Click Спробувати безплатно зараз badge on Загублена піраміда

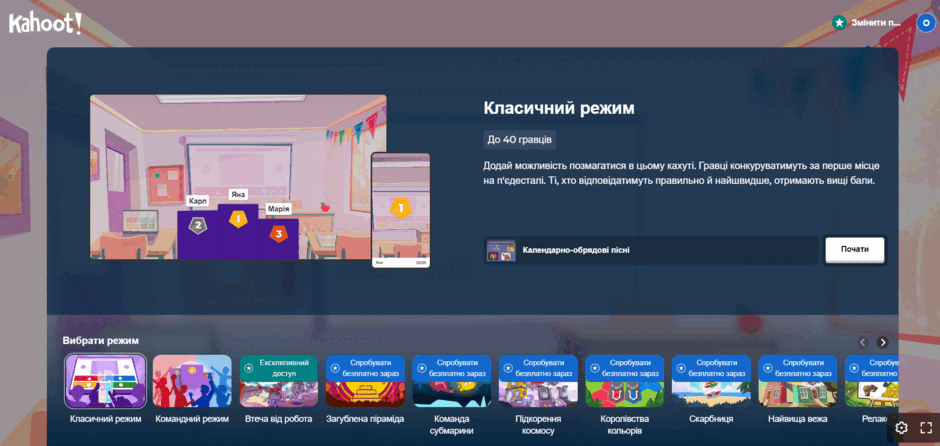point(365,368)
